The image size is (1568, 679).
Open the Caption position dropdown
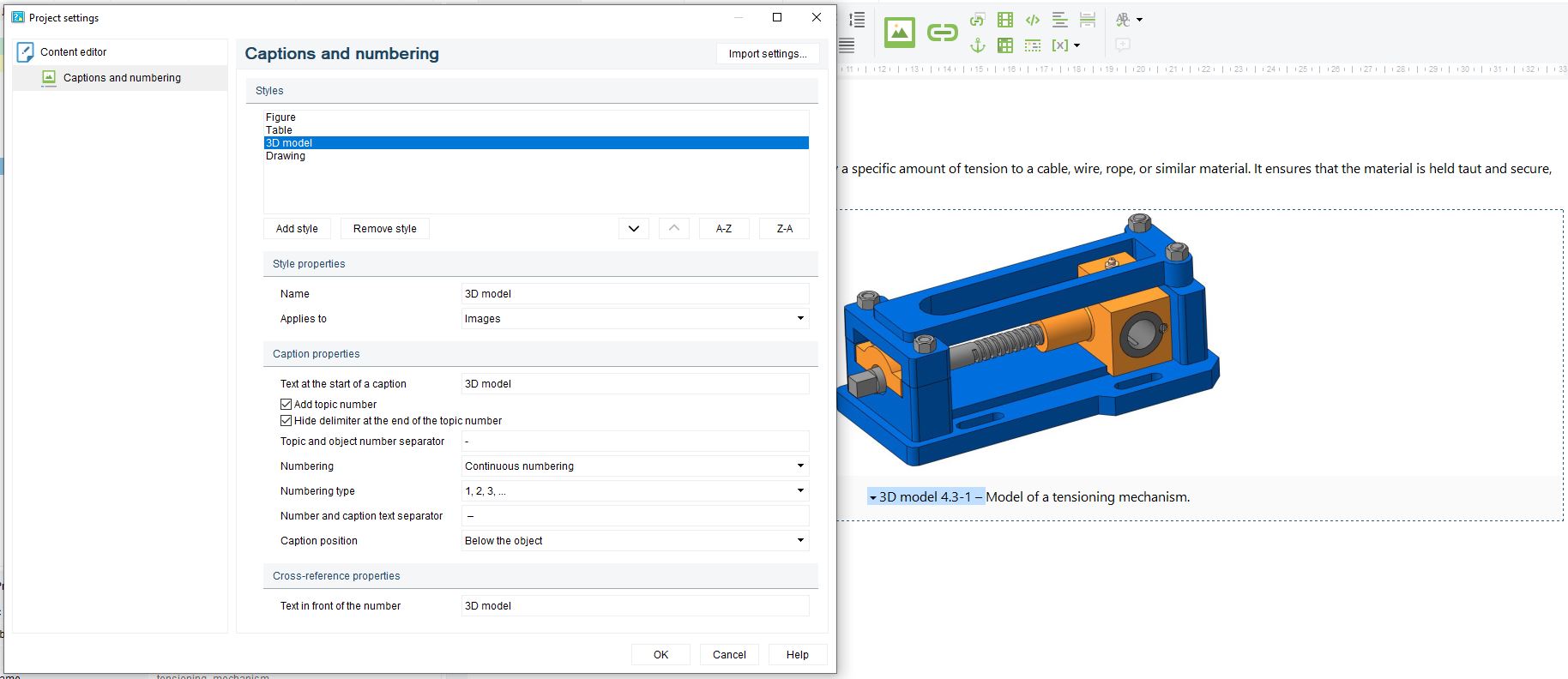tap(635, 540)
